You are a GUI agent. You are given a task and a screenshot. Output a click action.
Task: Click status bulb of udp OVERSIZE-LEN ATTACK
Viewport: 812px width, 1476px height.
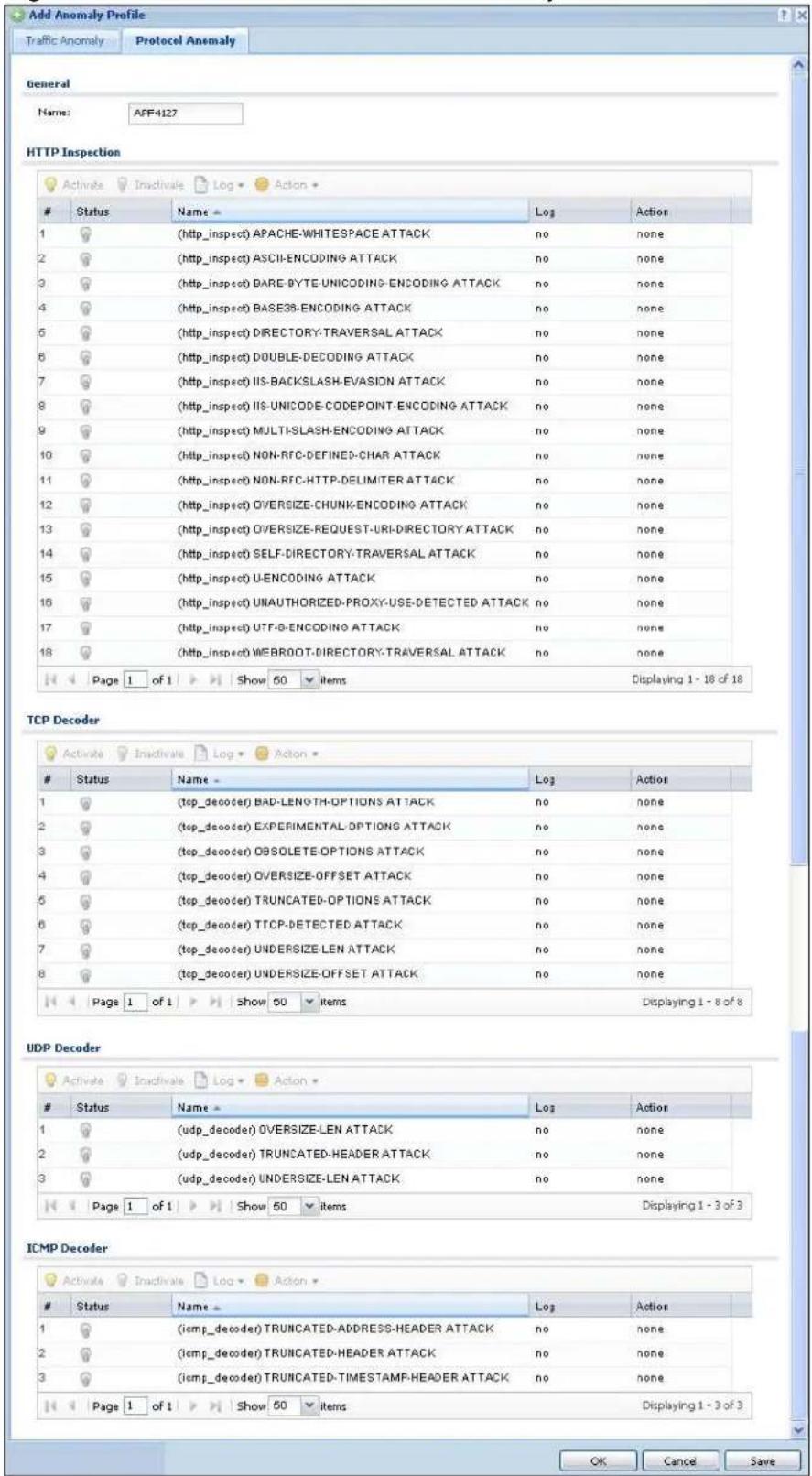86,1130
